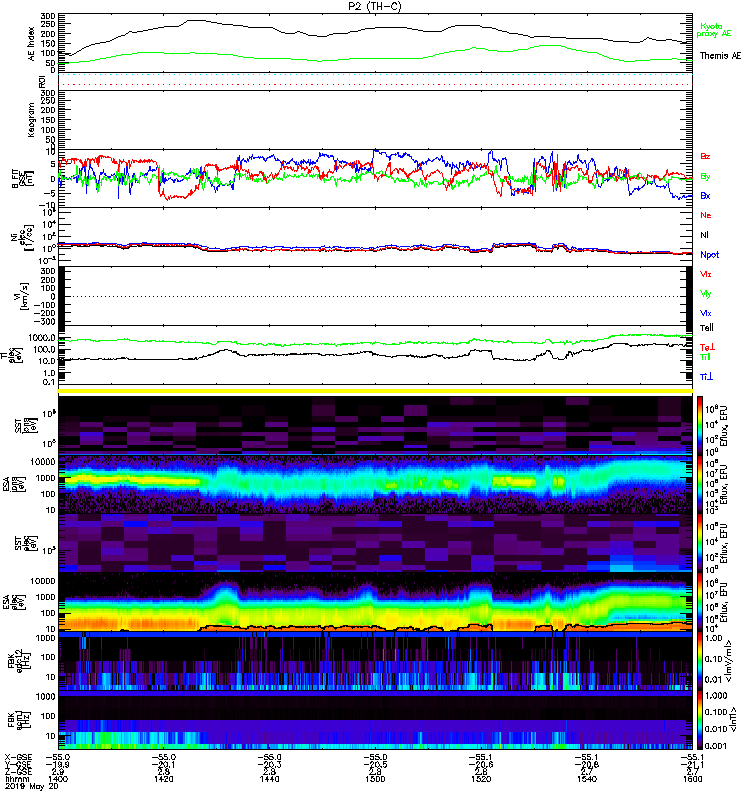Select the green Viy velocity legend entry
The height and width of the screenshot is (800, 750).
[706, 294]
